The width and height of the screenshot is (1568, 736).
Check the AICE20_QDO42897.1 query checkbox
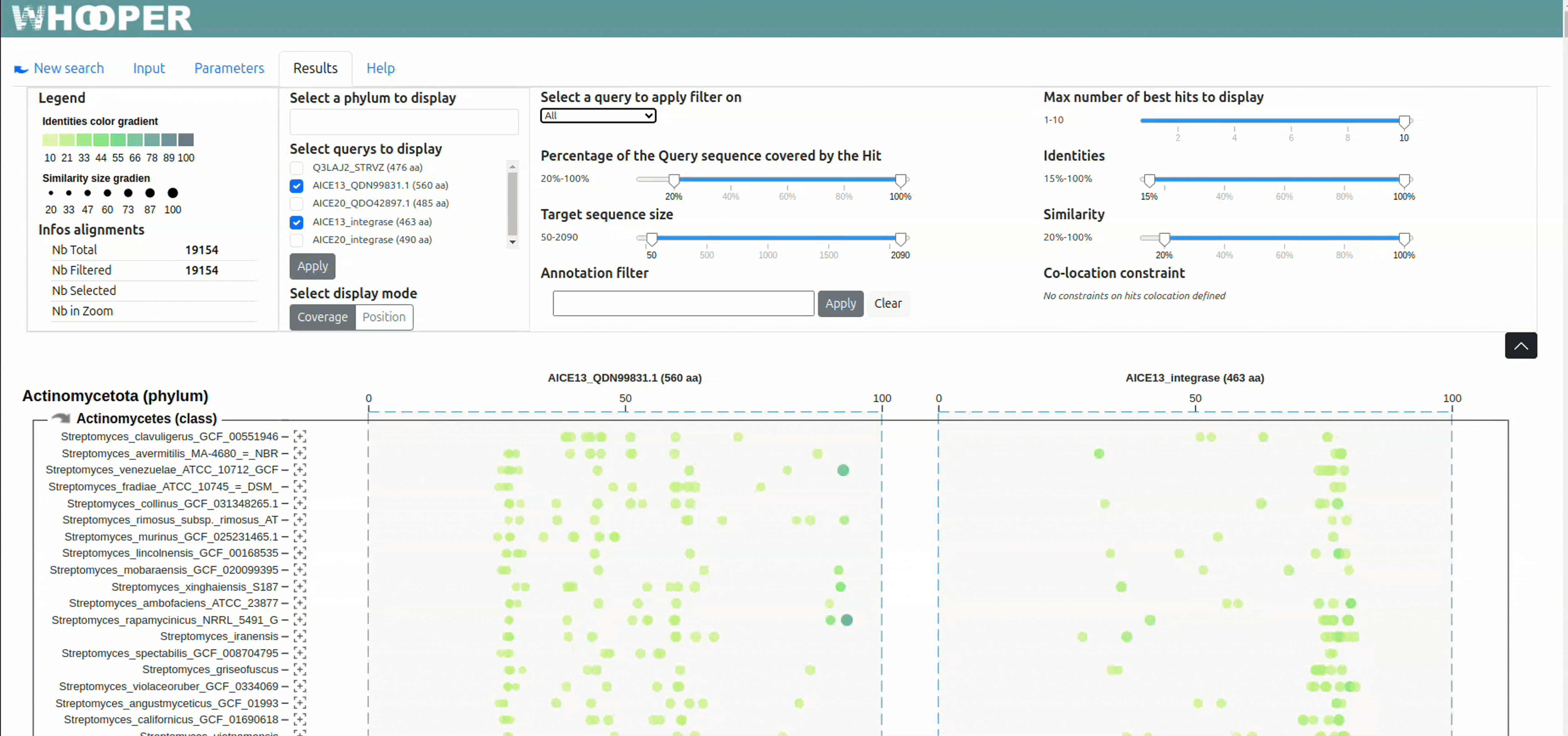pyautogui.click(x=296, y=203)
